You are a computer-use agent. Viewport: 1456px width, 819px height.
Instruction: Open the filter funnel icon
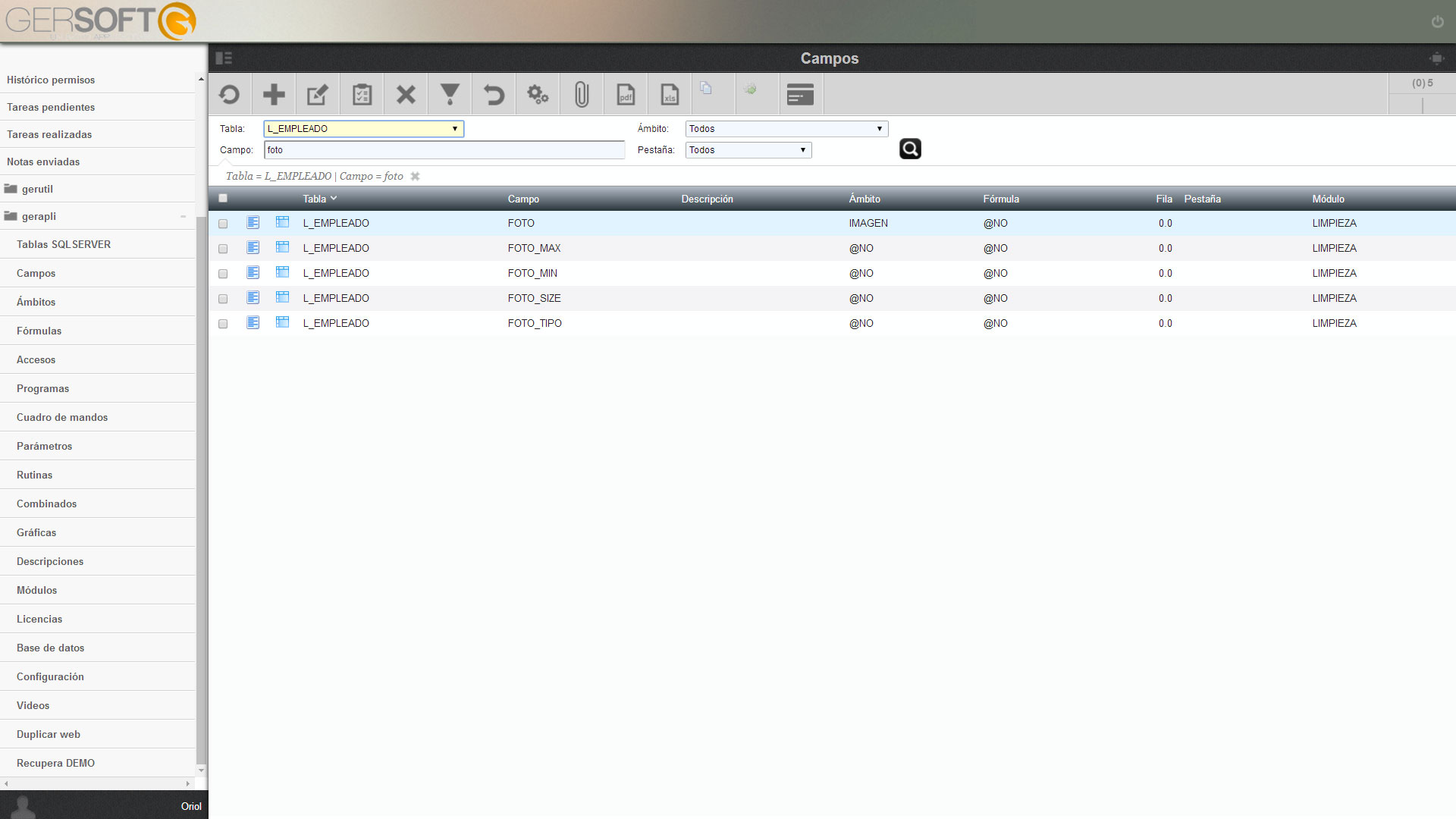(450, 95)
